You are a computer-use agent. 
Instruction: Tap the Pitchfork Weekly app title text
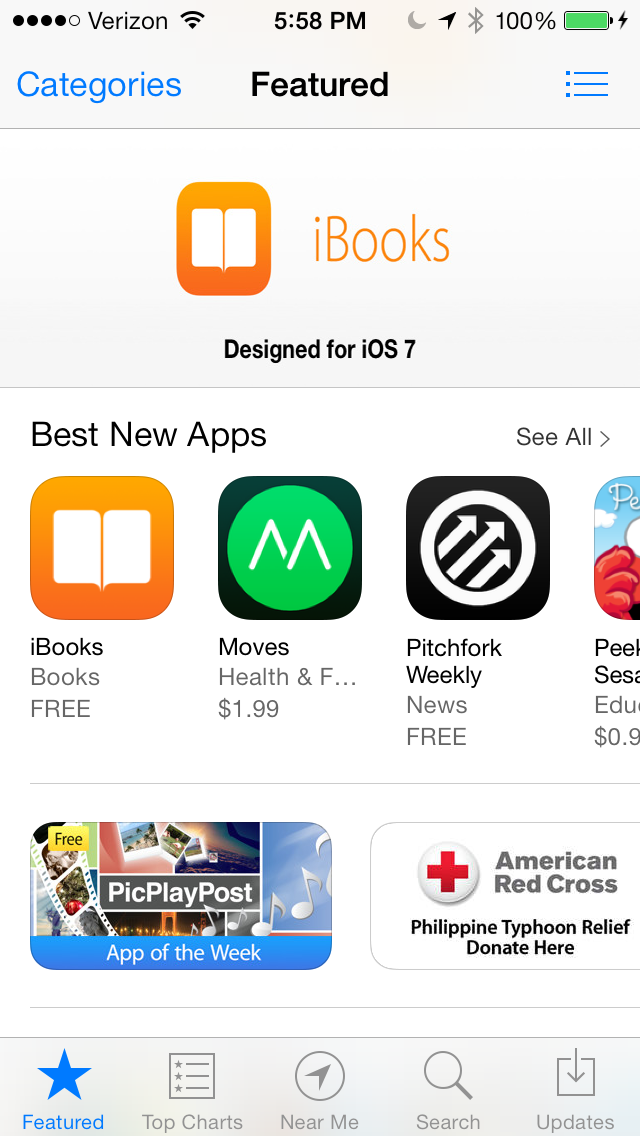[x=454, y=661]
